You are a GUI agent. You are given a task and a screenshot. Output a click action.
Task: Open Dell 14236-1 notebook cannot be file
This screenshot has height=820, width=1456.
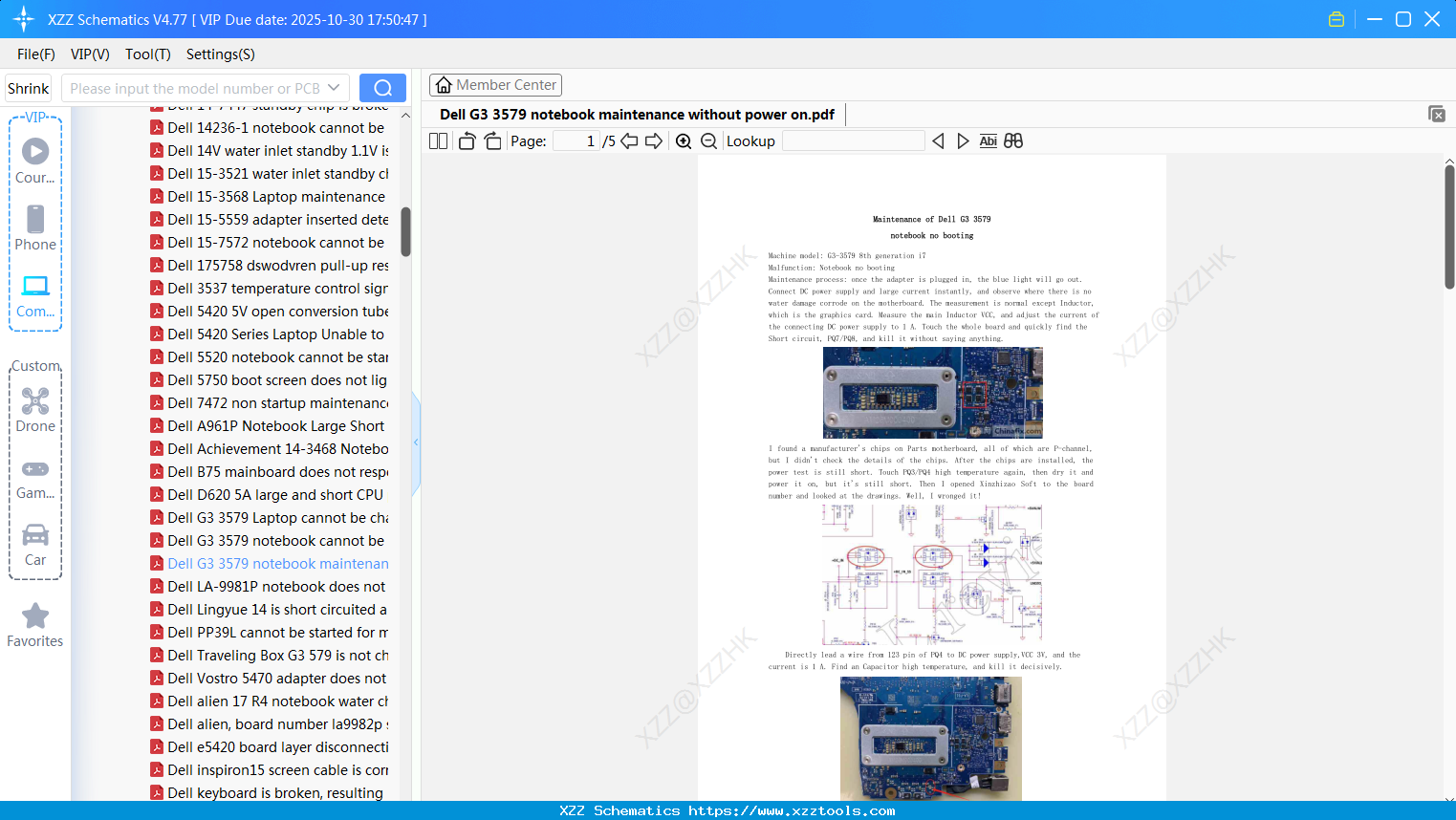276,128
